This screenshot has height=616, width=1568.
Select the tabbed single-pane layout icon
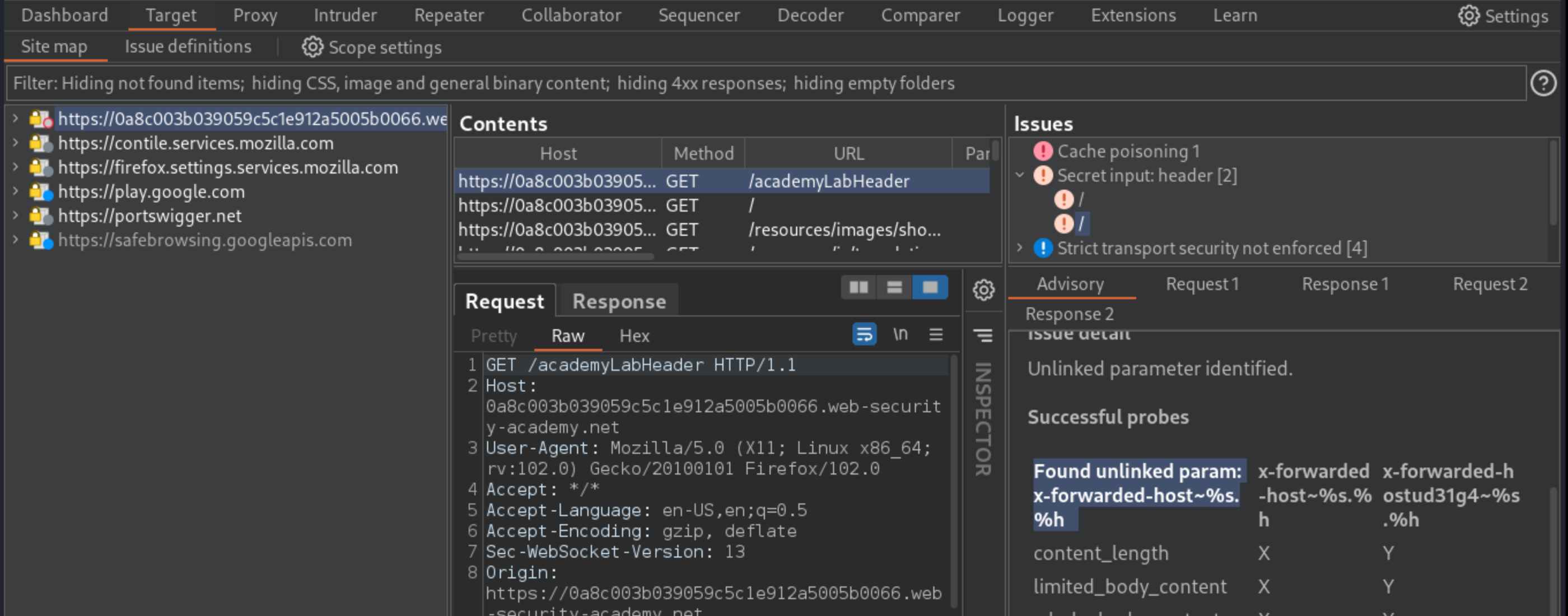(930, 287)
